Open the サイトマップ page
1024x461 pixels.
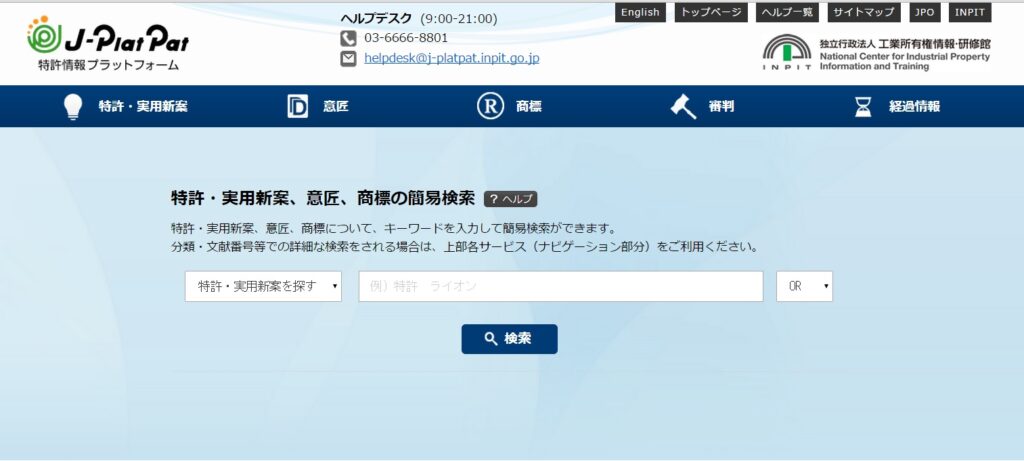point(865,12)
